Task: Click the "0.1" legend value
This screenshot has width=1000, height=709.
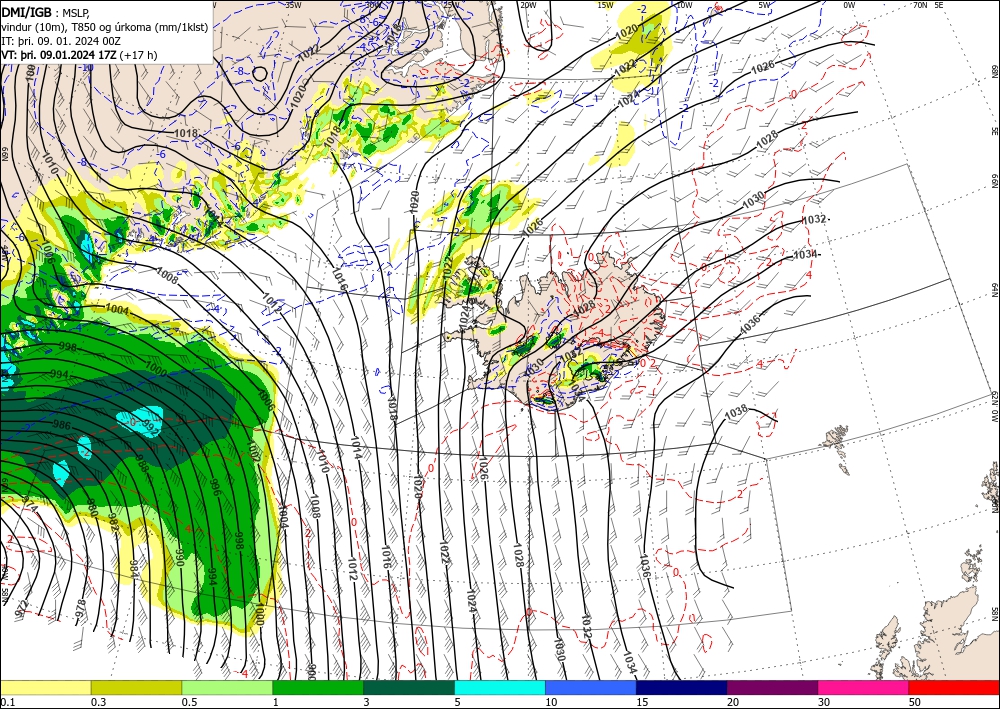Action: tap(6, 702)
